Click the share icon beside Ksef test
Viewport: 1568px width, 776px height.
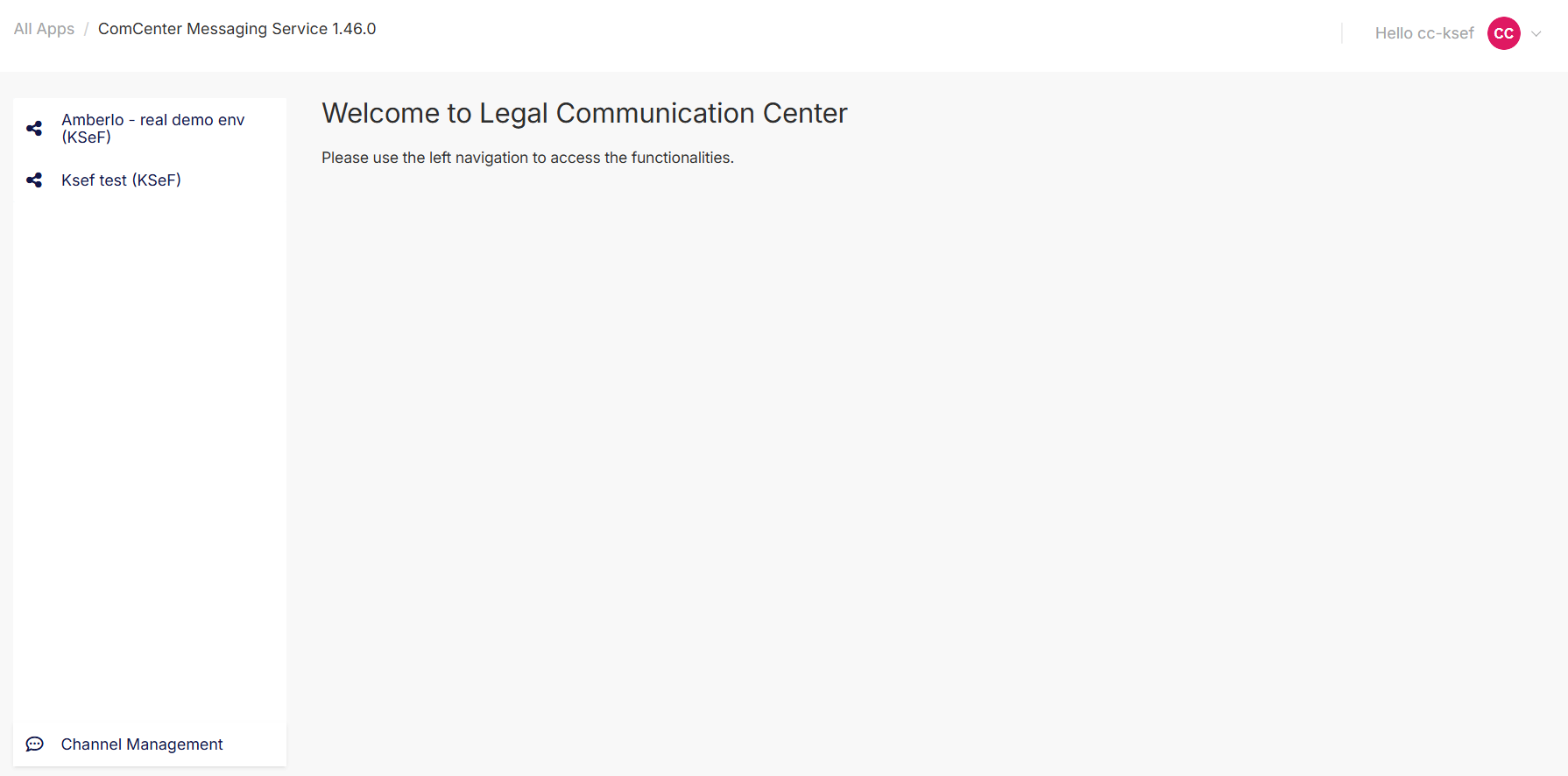point(34,180)
